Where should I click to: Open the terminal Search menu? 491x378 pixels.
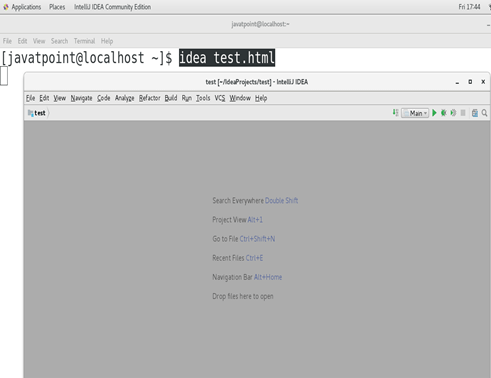pyautogui.click(x=59, y=41)
